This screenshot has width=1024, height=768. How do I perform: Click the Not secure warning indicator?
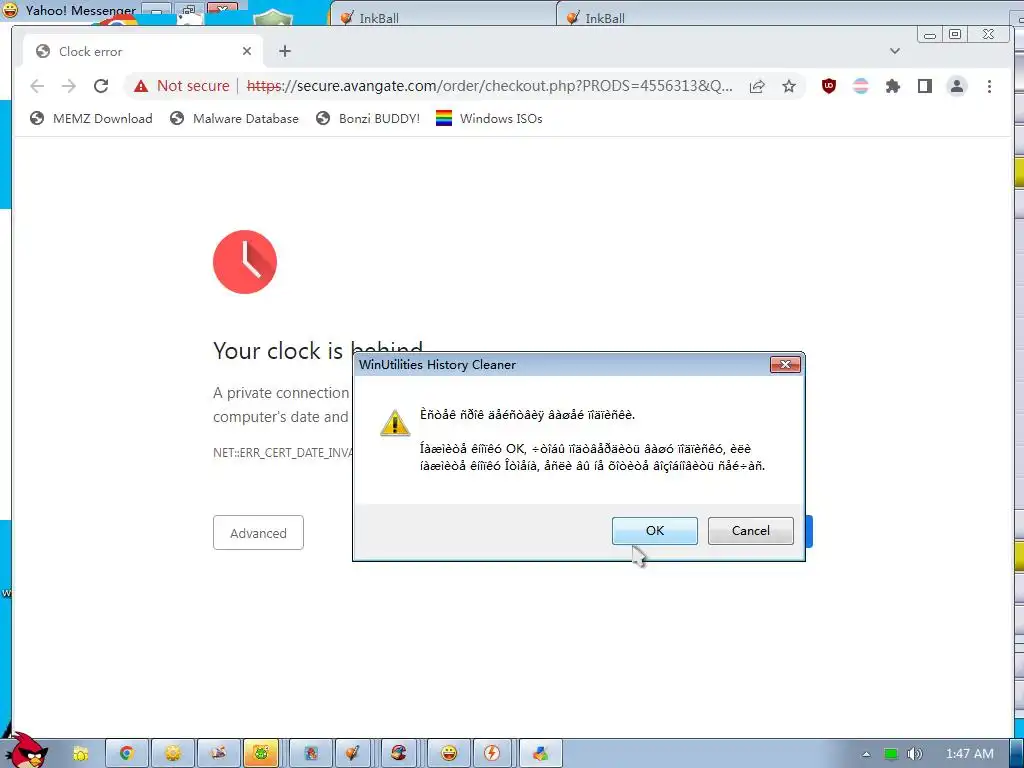(182, 86)
